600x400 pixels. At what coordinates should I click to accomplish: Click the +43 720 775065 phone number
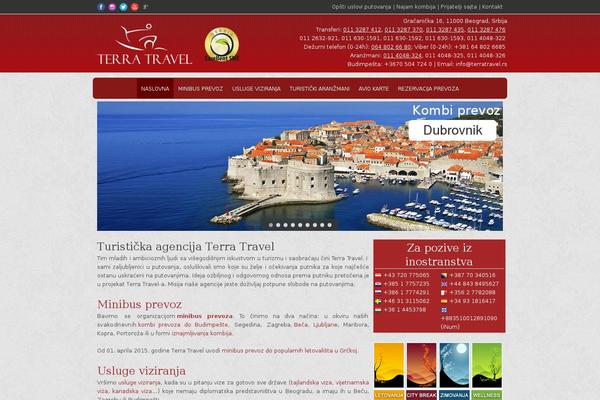click(x=406, y=275)
